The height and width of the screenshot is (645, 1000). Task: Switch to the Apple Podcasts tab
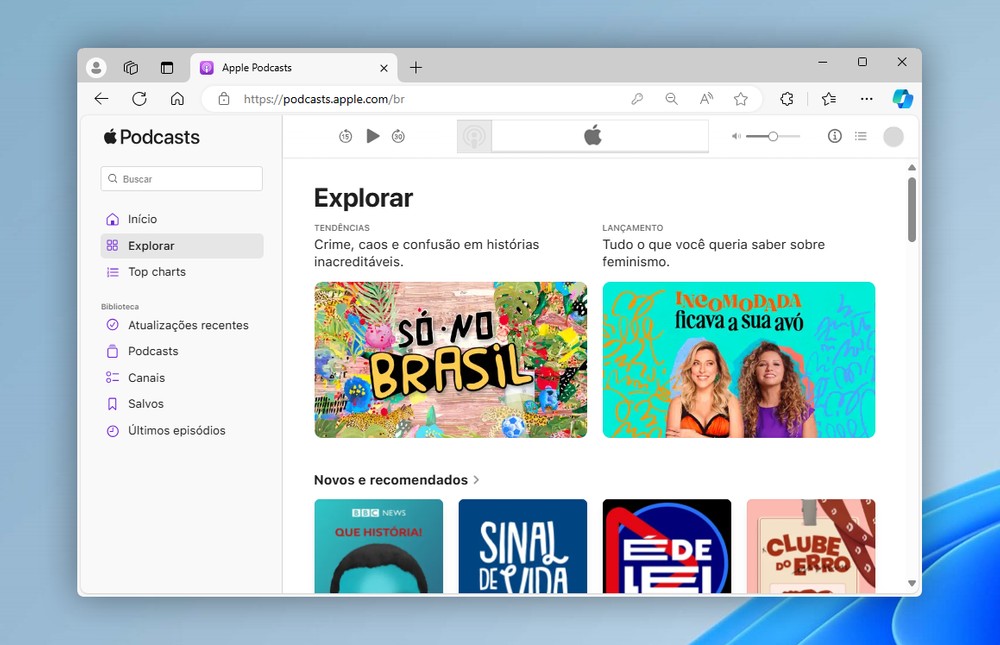293,68
